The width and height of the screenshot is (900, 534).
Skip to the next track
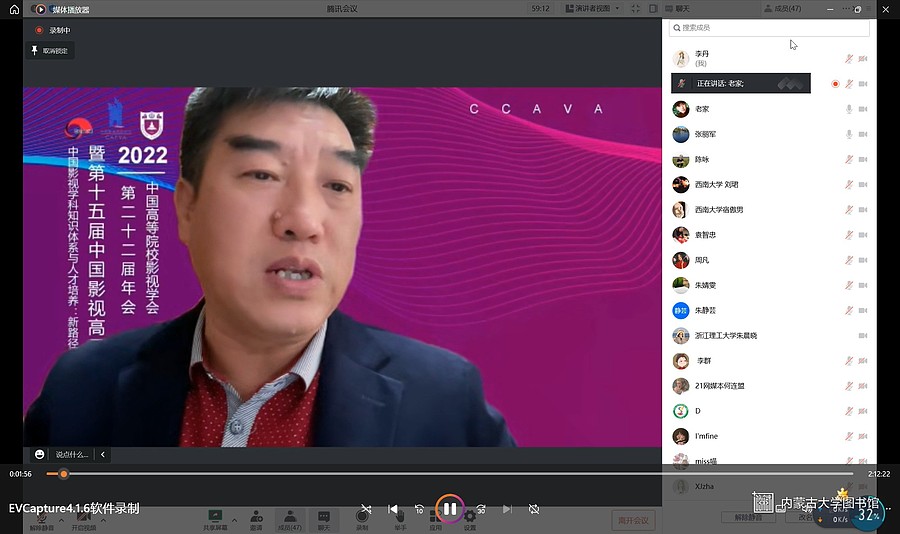coord(507,509)
